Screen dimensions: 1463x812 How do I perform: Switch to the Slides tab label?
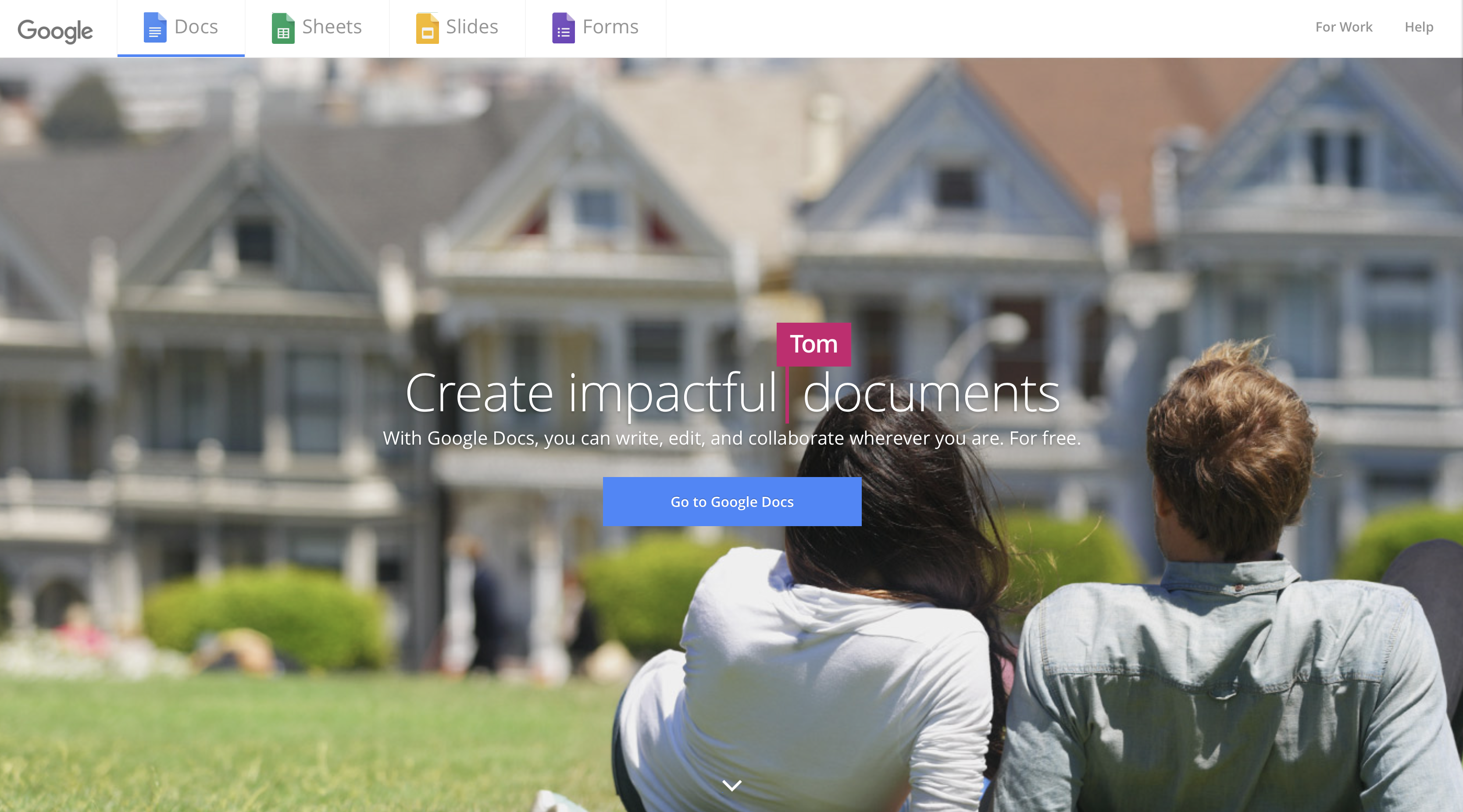click(x=472, y=27)
